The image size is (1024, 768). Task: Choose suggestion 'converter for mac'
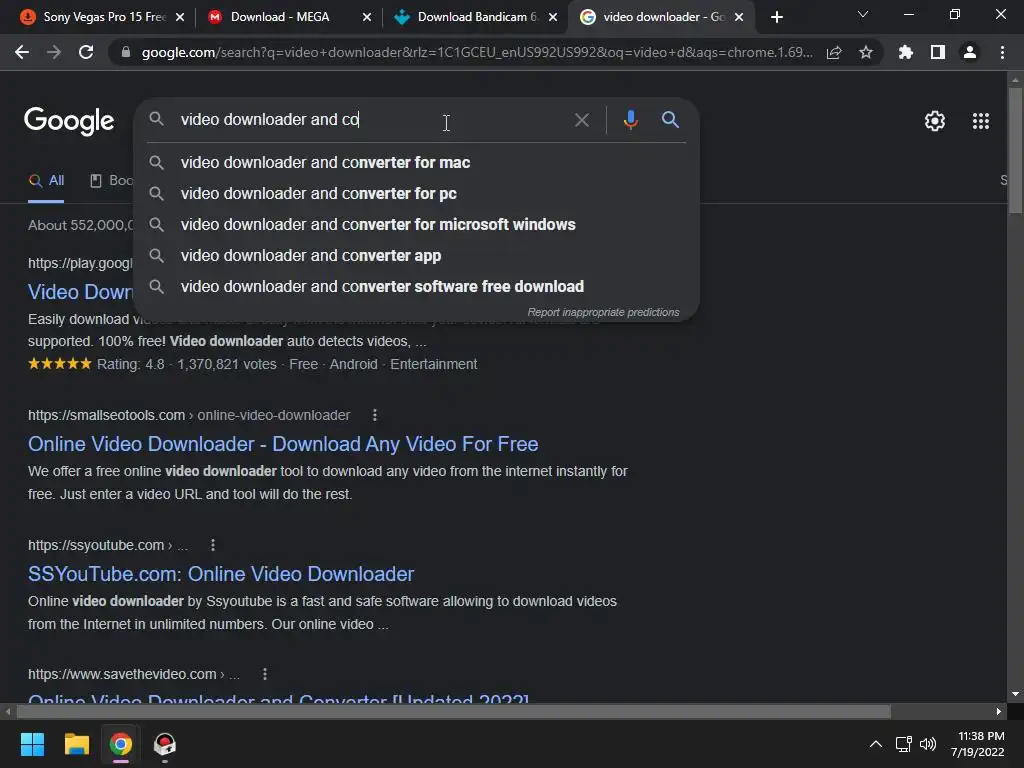click(x=417, y=162)
